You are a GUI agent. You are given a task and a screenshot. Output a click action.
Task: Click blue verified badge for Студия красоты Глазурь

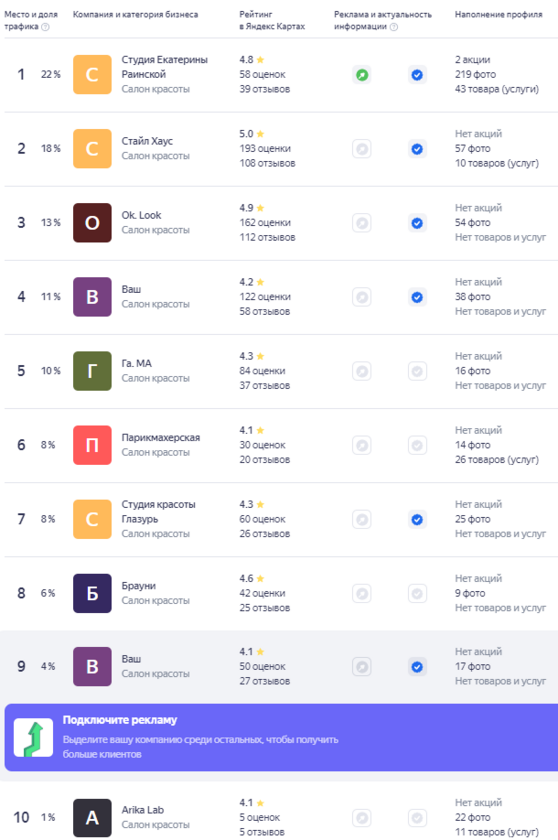[x=417, y=520]
